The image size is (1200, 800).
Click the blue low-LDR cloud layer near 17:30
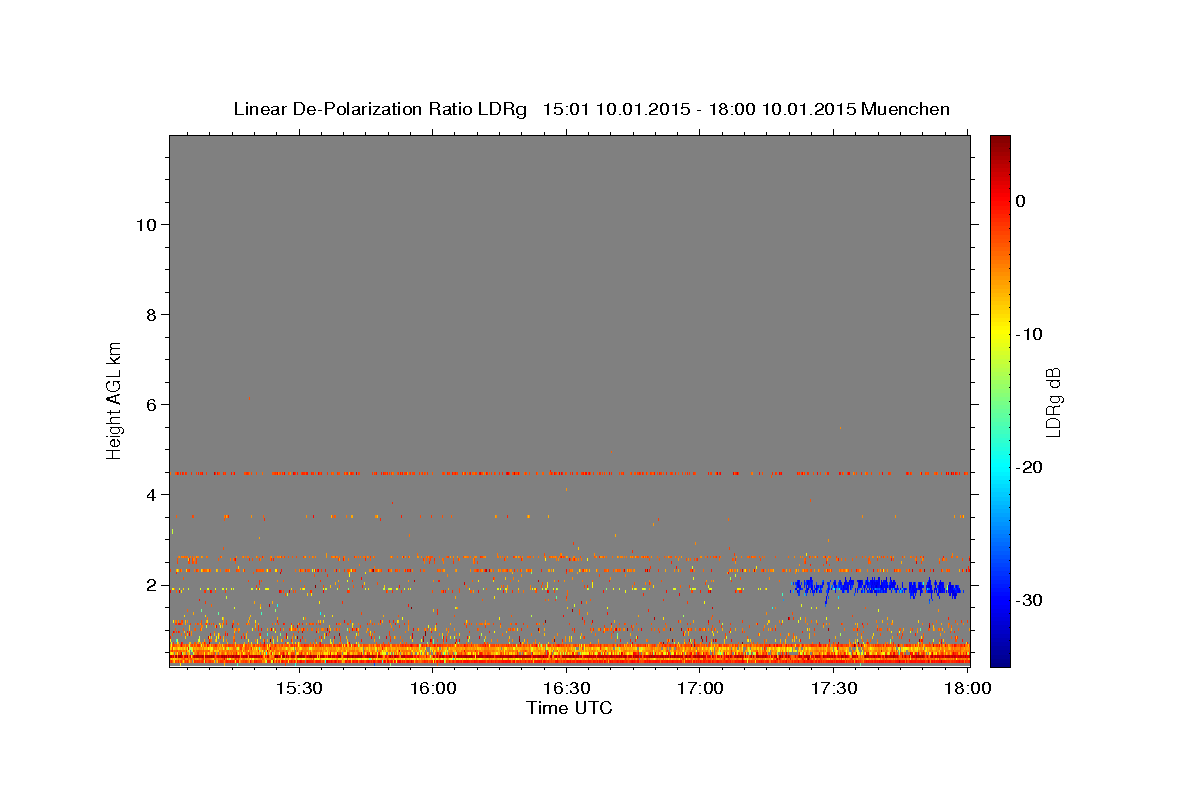(x=877, y=588)
